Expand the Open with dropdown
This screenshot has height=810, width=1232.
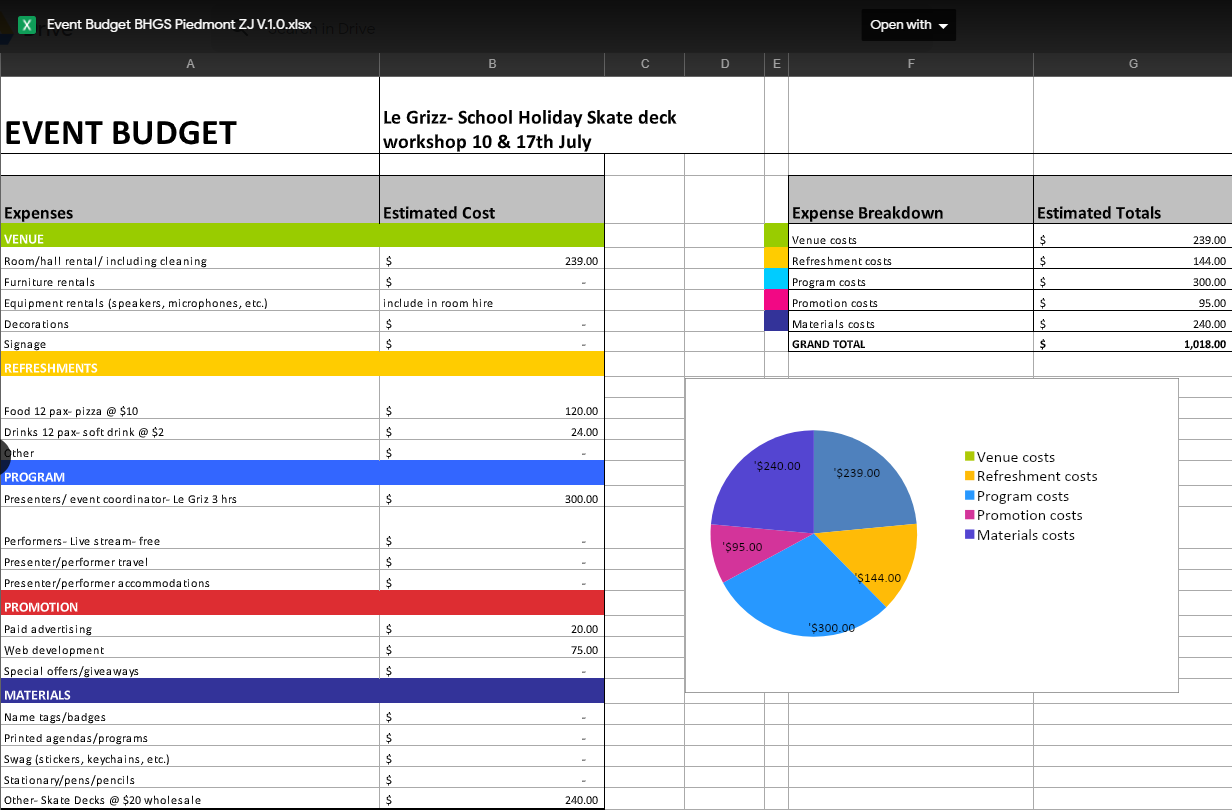click(908, 25)
